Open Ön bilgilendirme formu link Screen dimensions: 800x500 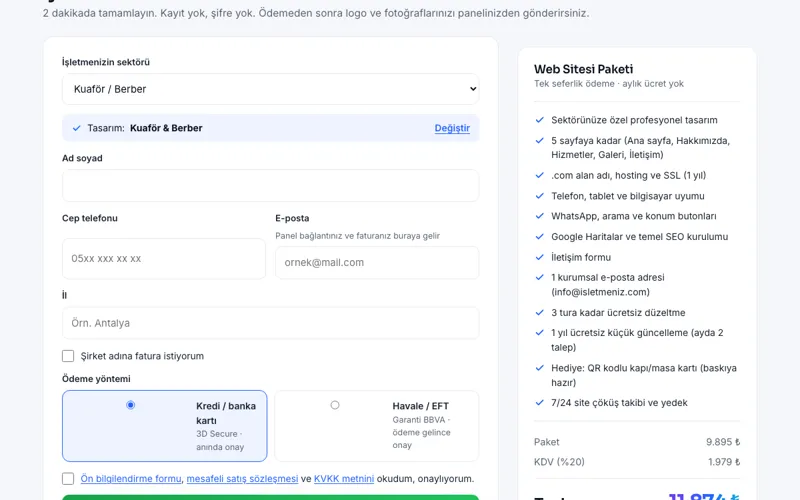point(131,479)
